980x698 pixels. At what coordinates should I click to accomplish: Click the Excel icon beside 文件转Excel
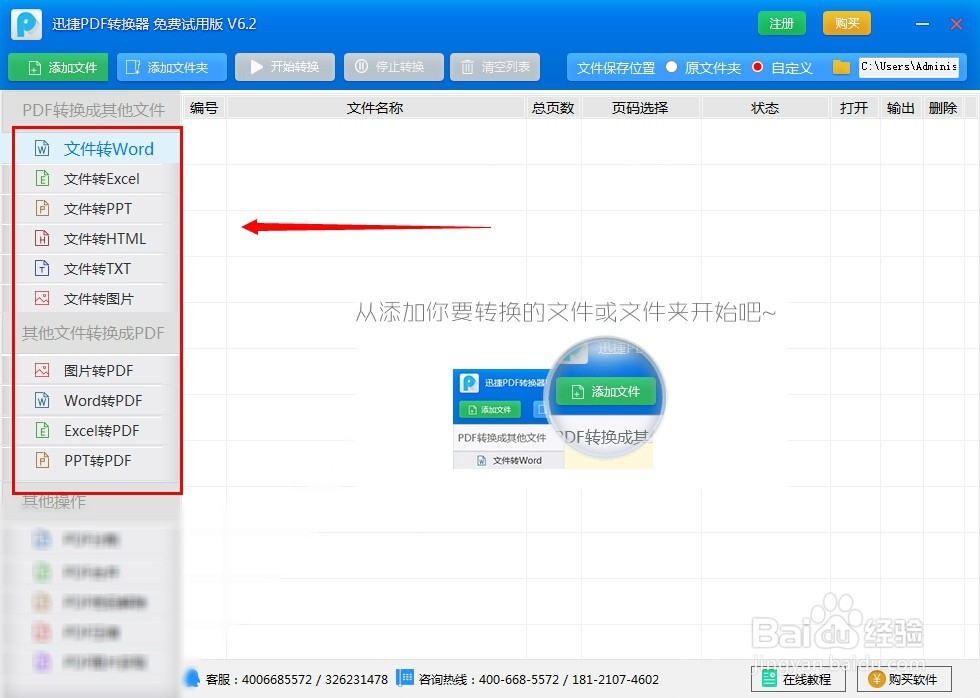[41, 178]
